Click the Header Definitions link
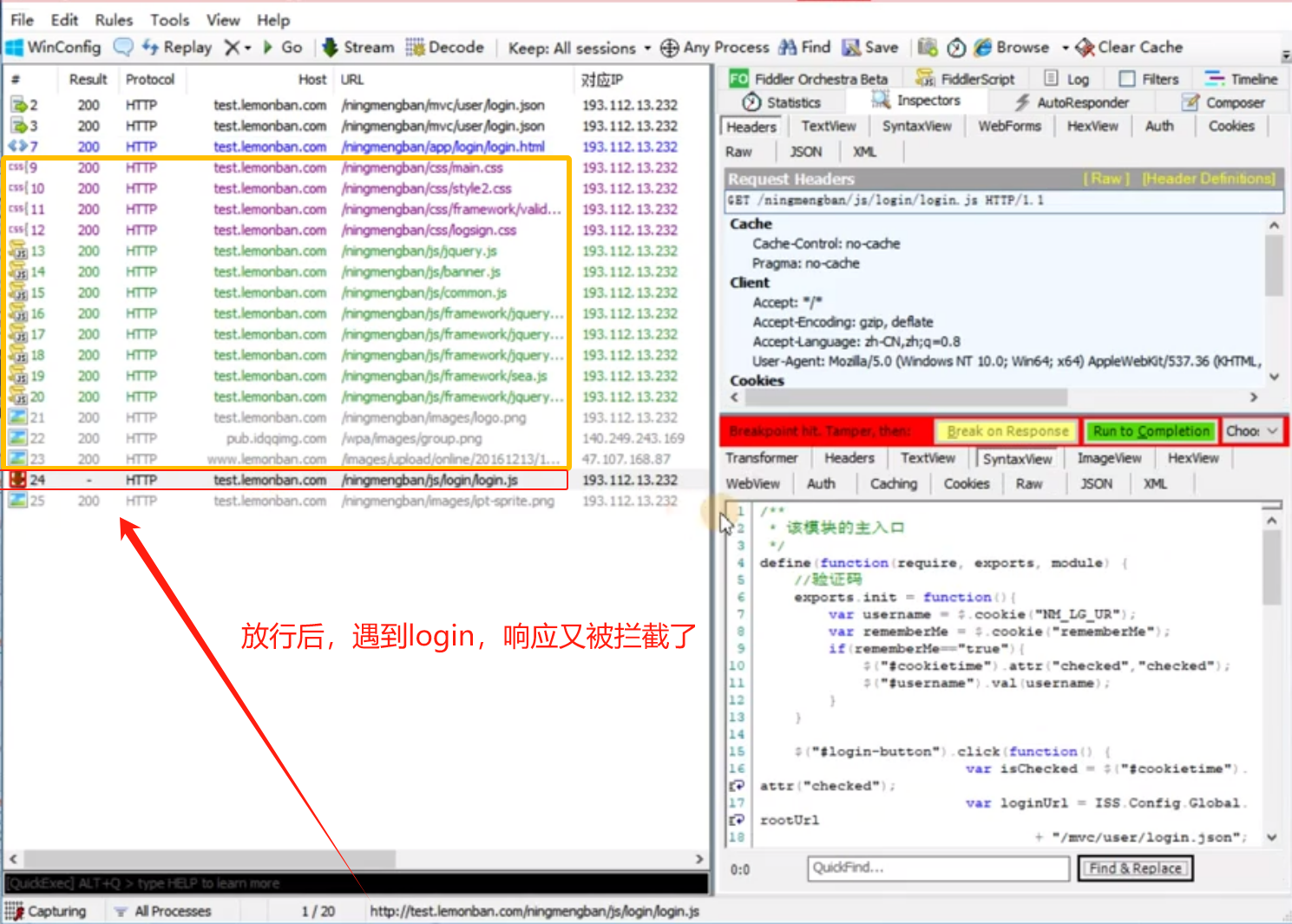 click(1209, 179)
